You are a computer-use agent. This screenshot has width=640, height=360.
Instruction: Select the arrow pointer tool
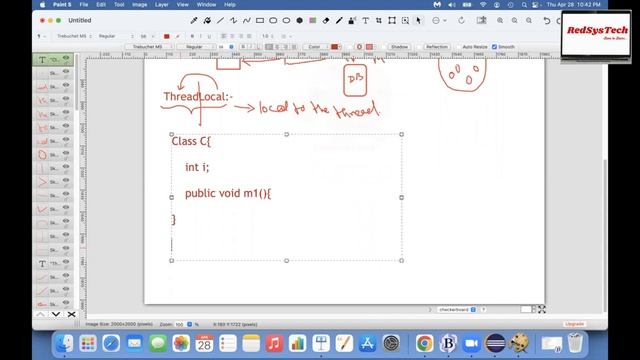coord(418,20)
